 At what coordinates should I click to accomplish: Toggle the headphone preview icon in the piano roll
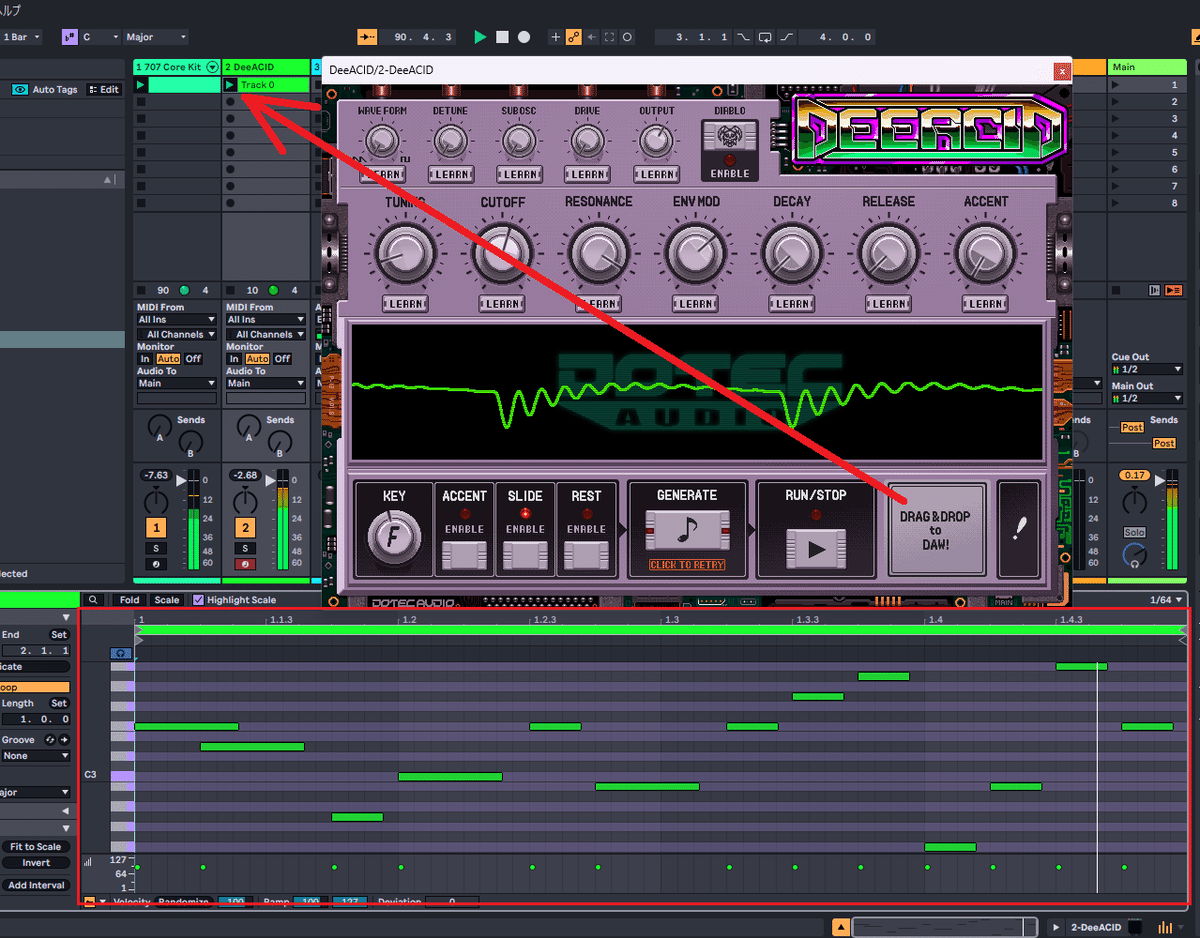click(x=121, y=653)
